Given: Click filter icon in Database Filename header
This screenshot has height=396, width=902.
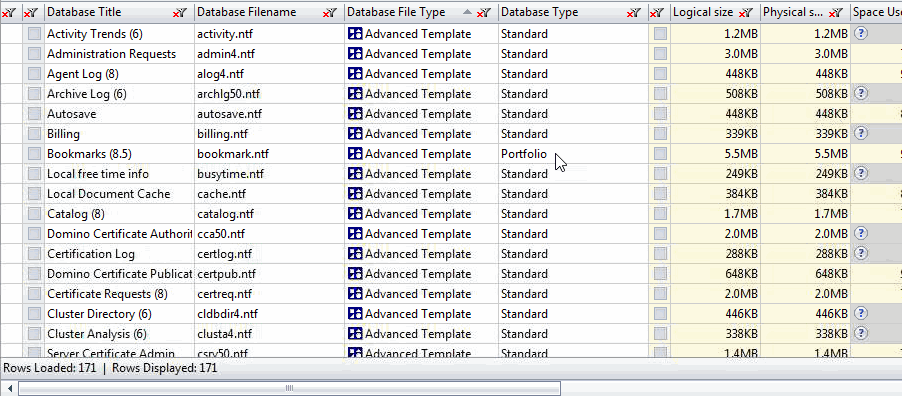Looking at the screenshot, I should tap(330, 12).
